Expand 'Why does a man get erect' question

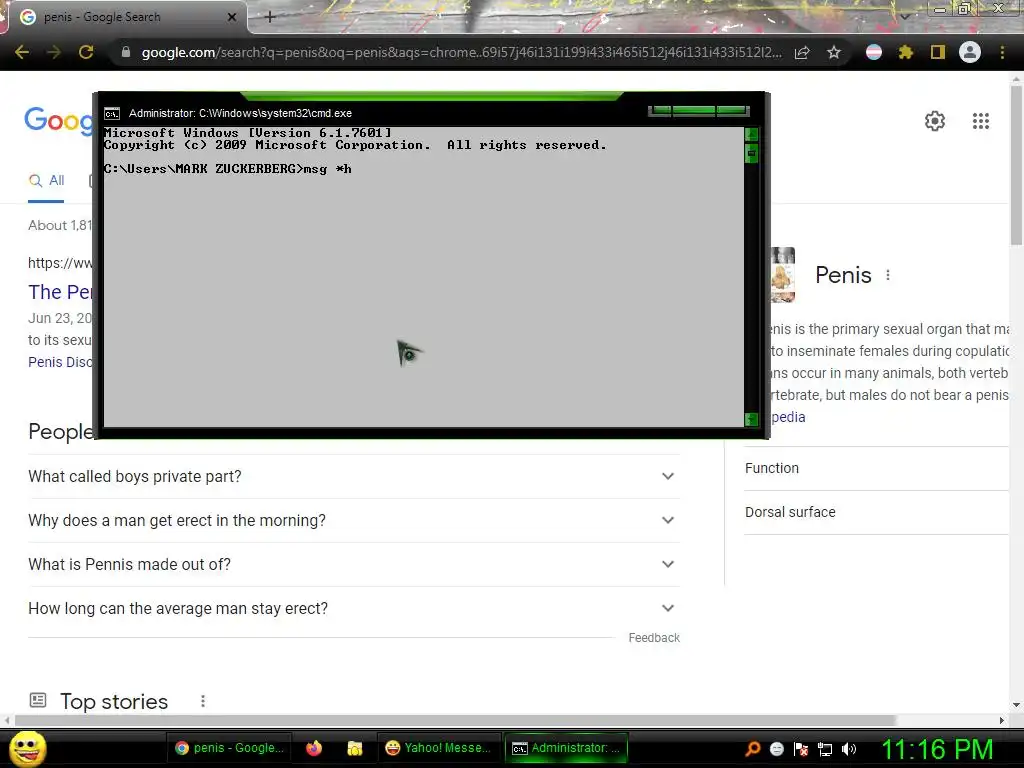click(x=354, y=520)
